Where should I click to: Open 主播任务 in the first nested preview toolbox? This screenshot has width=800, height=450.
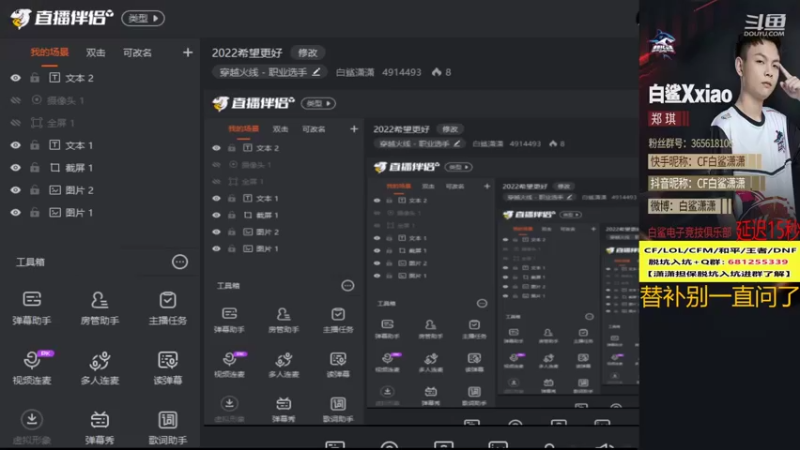[x=338, y=320]
